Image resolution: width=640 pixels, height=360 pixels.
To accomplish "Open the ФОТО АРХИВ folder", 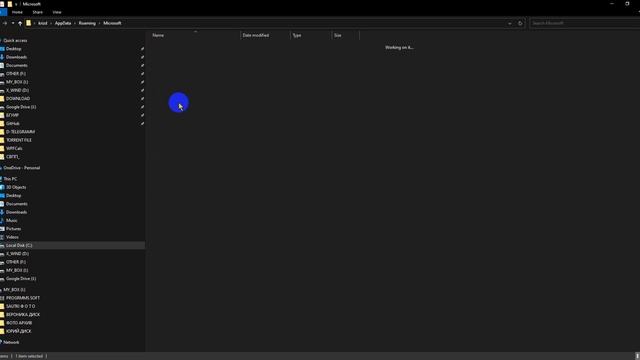I will [19, 323].
